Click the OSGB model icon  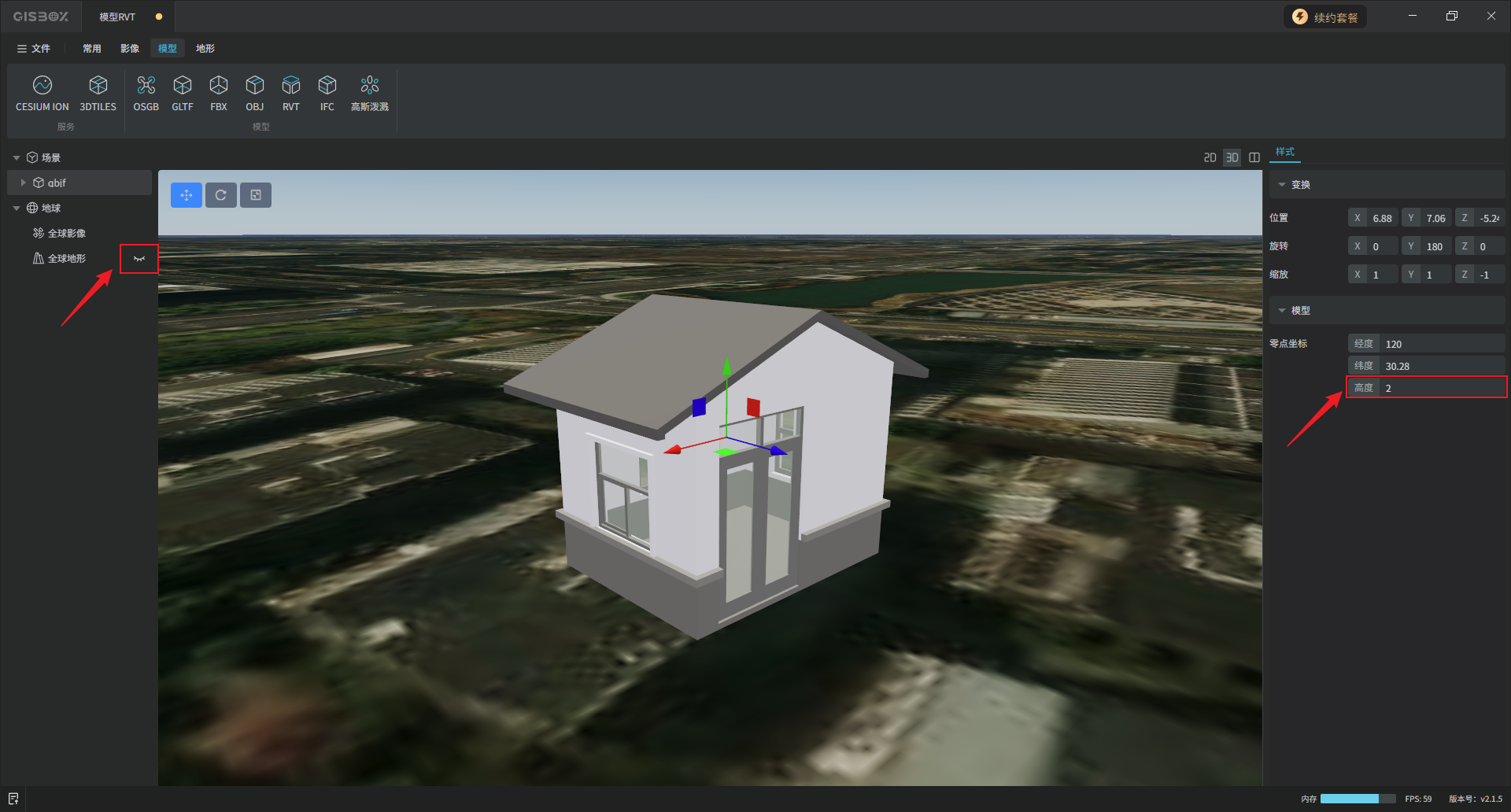(146, 93)
